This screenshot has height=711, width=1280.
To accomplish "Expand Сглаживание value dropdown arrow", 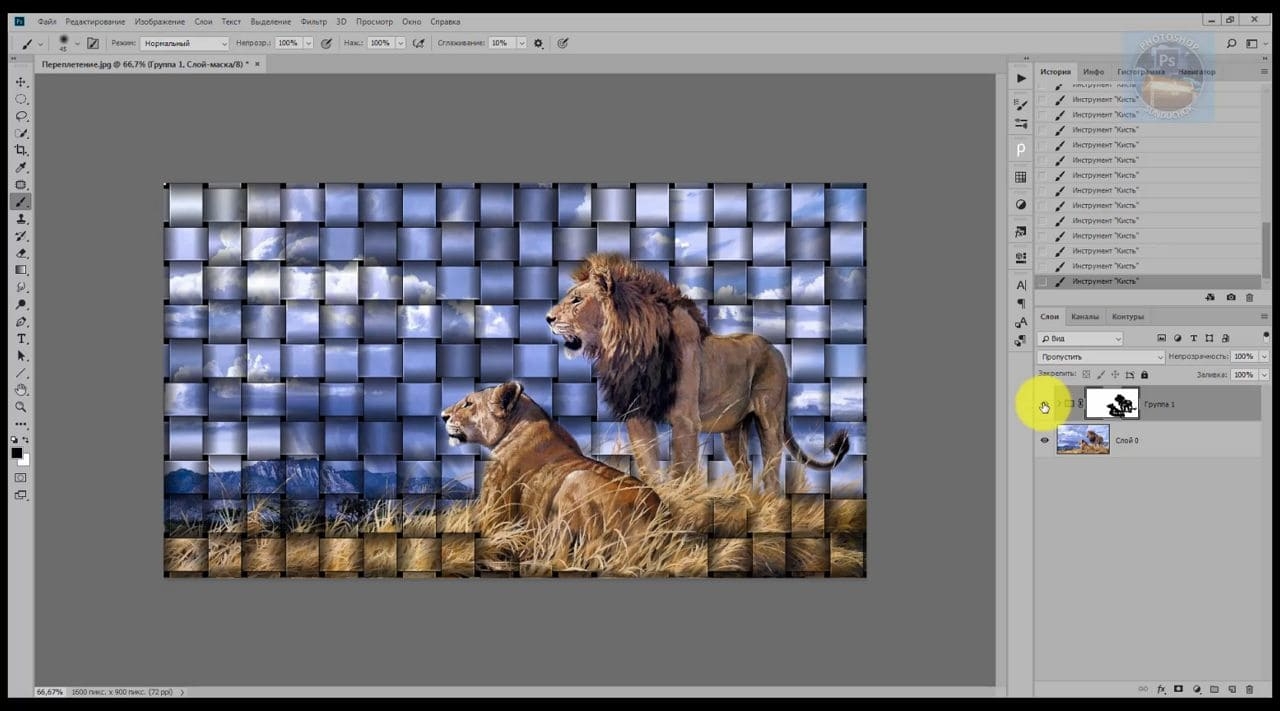I will (x=522, y=43).
